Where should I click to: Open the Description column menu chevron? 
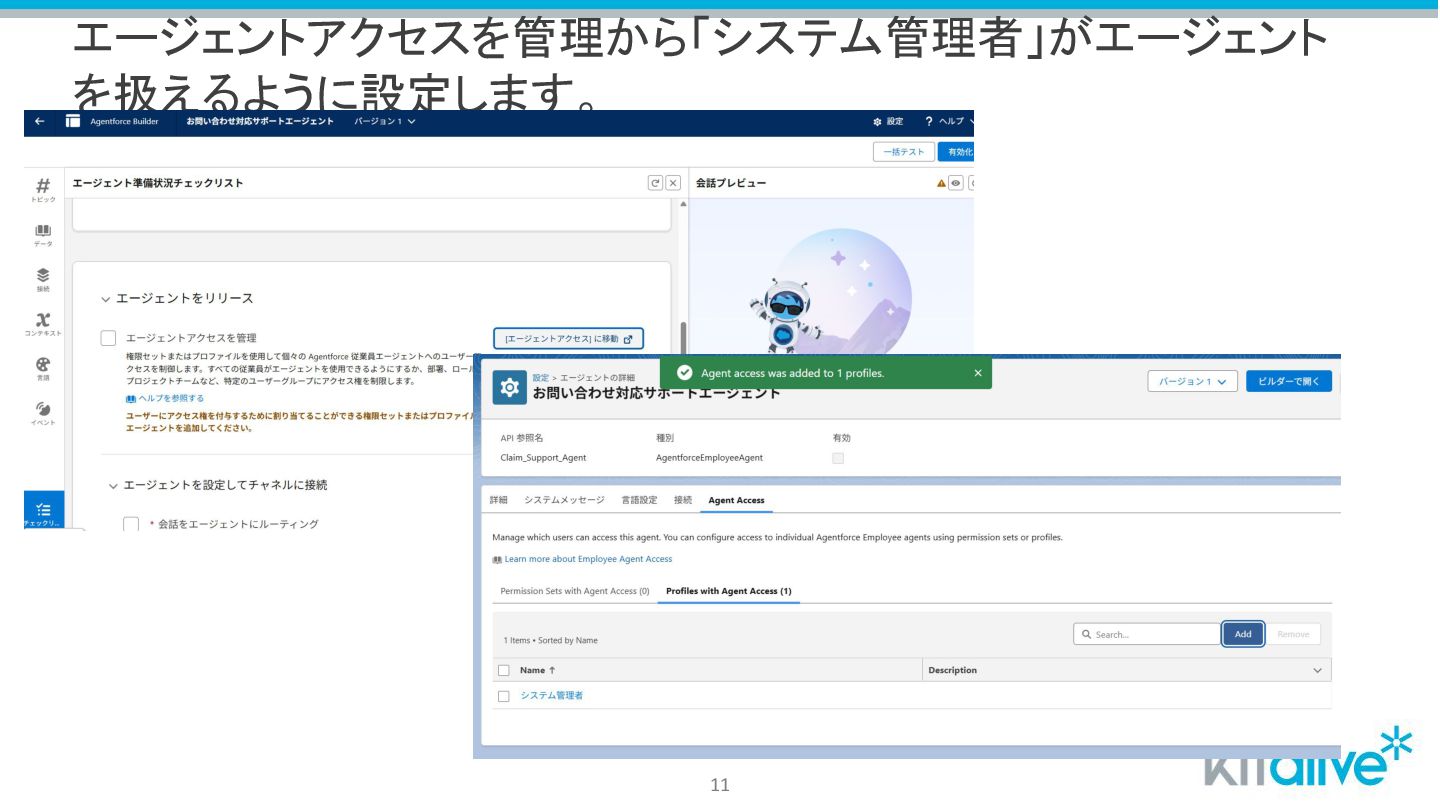pyautogui.click(x=1317, y=670)
